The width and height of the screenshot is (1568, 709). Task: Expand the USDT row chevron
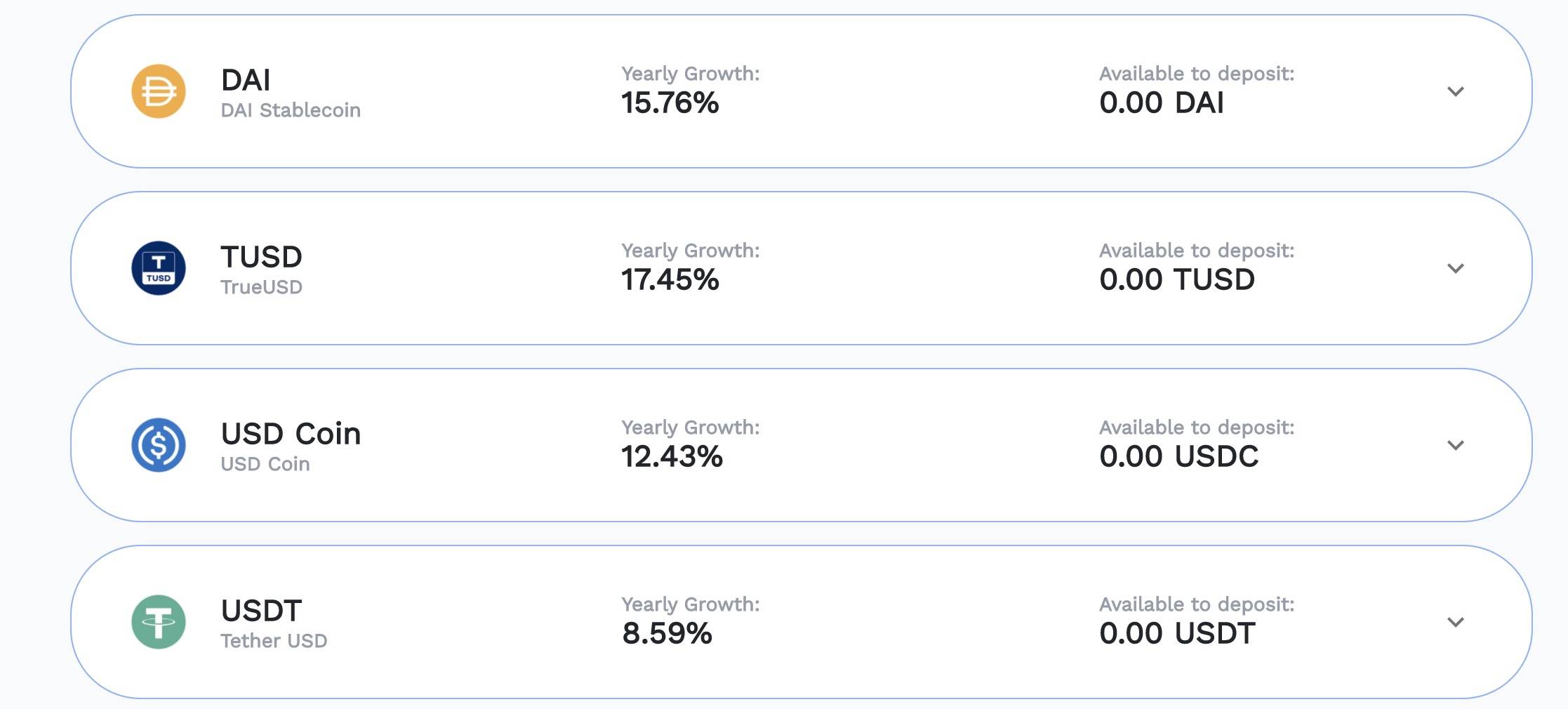pyautogui.click(x=1456, y=622)
